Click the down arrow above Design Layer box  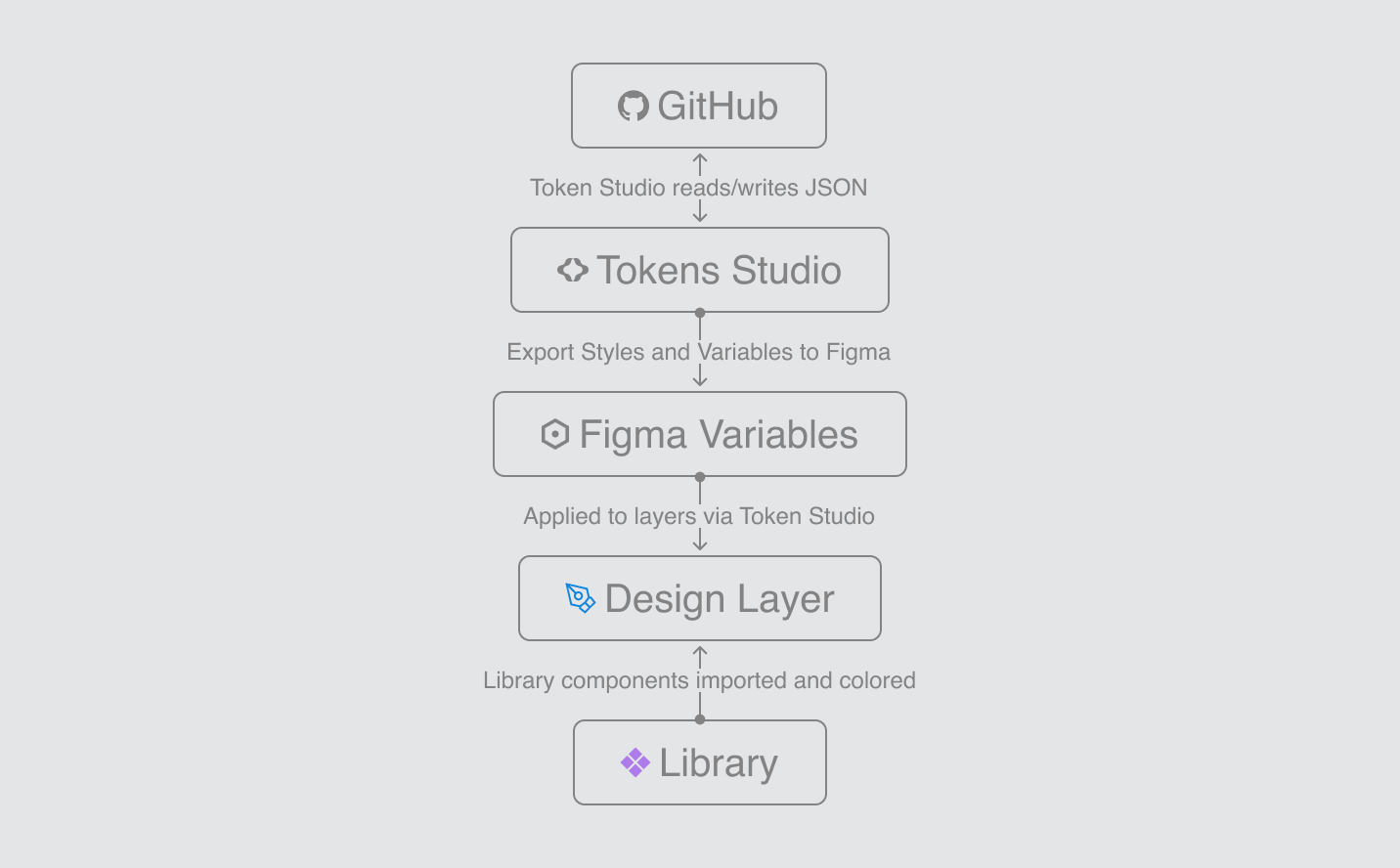click(700, 541)
